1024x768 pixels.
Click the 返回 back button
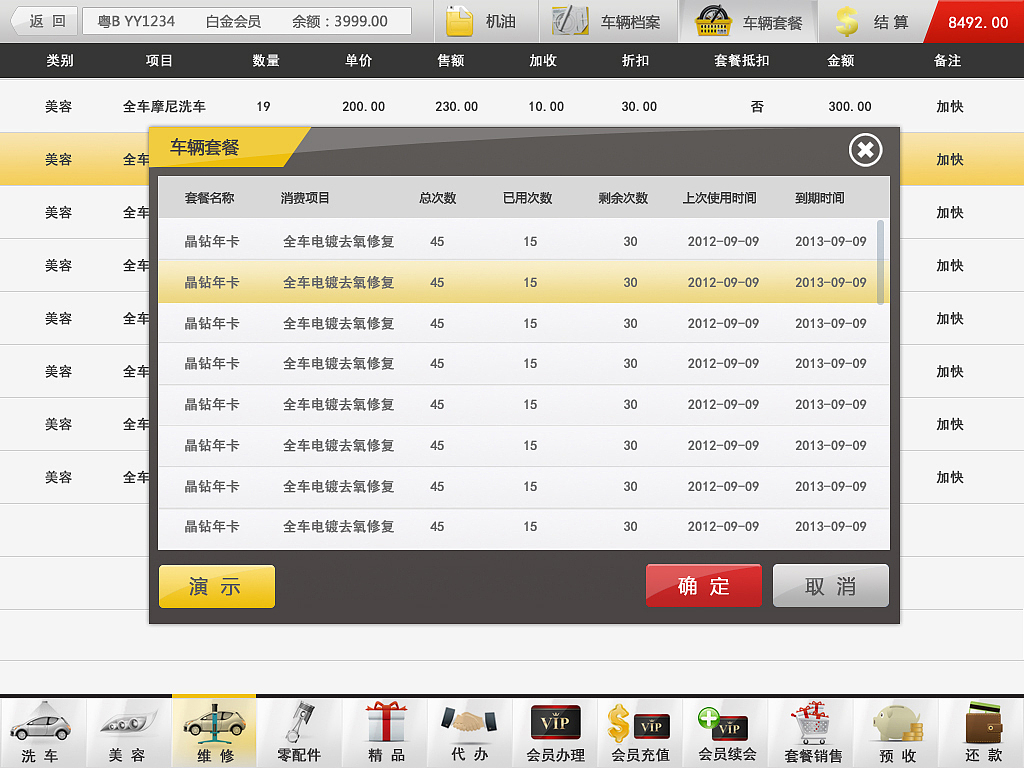pos(44,21)
